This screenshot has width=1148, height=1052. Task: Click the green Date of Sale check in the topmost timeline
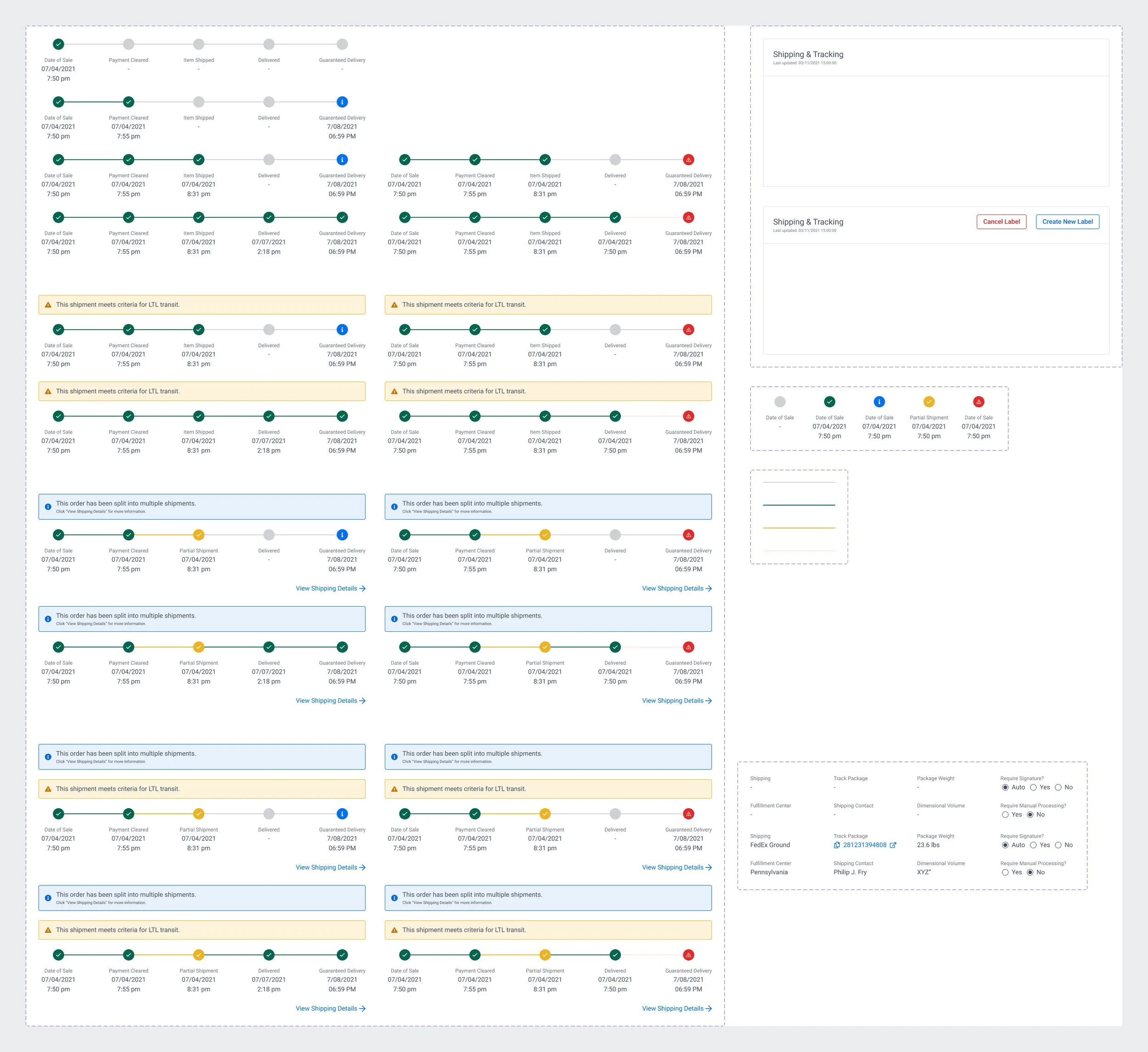pos(58,44)
